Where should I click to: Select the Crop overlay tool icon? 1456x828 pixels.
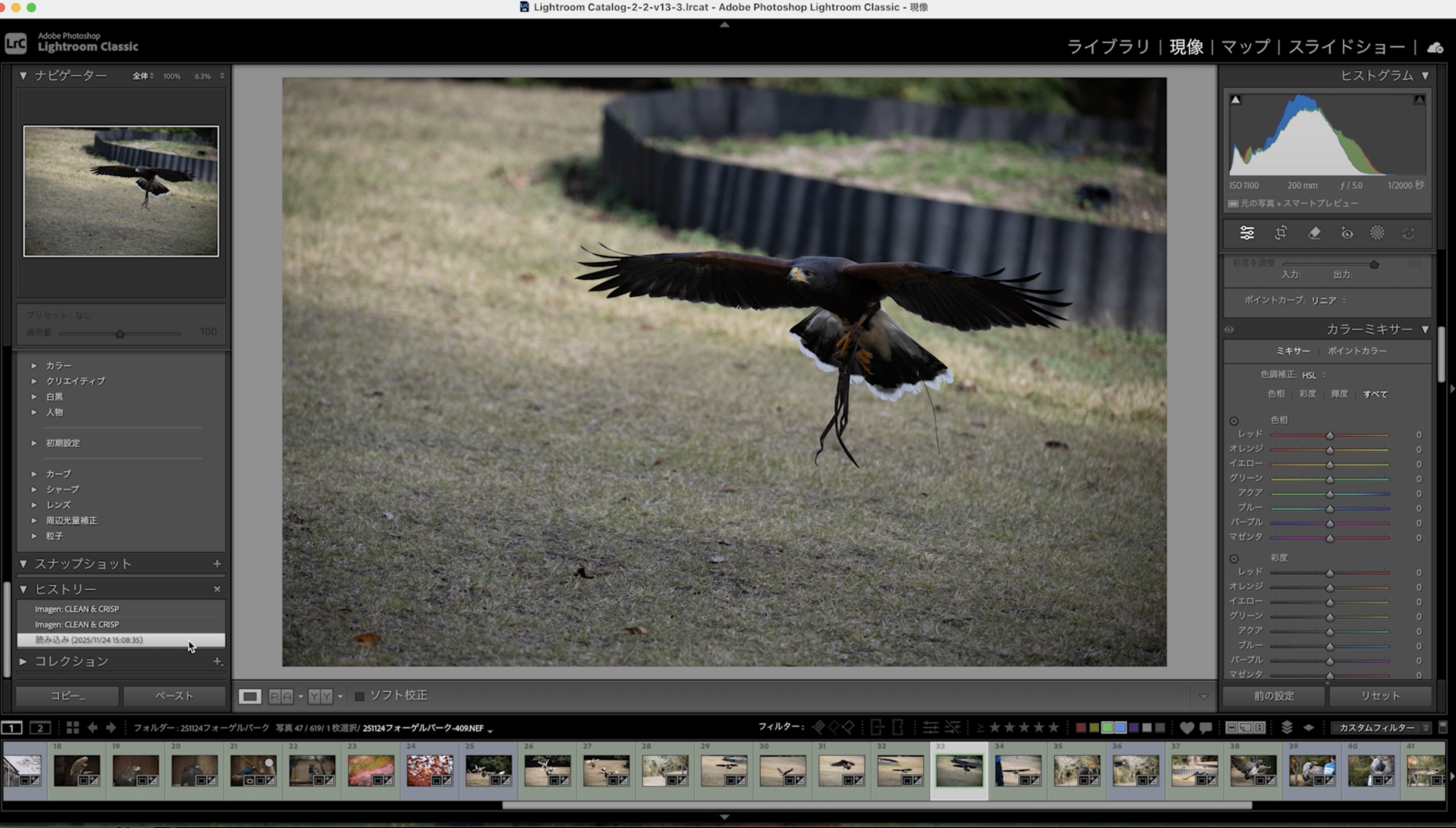pos(1280,233)
